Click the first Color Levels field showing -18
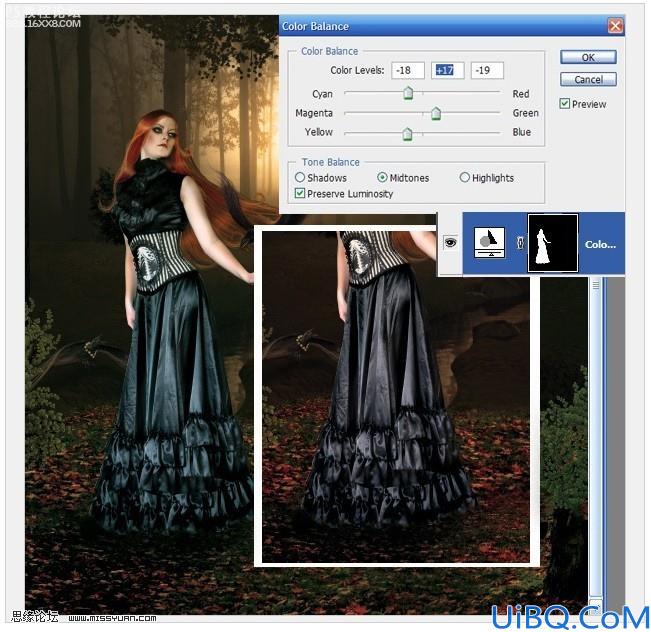Image resolution: width=651 pixels, height=632 pixels. [408, 70]
